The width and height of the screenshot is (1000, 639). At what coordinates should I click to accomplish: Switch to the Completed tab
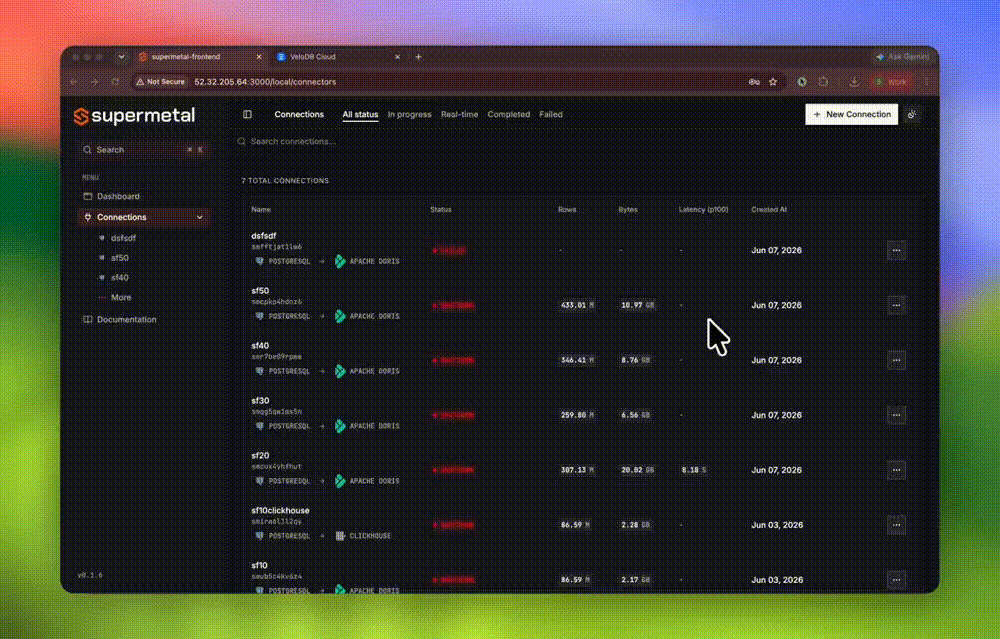point(509,115)
